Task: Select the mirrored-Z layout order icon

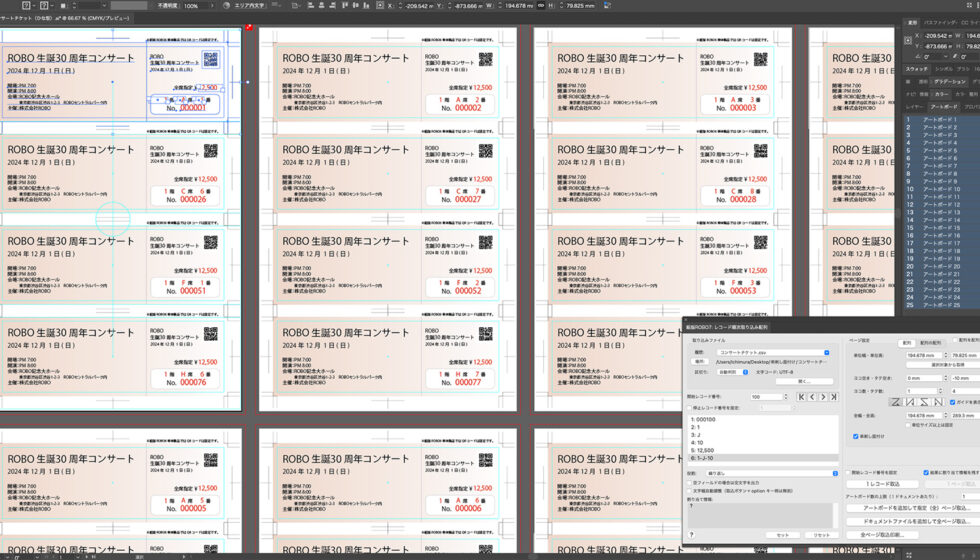Action: coord(924,402)
